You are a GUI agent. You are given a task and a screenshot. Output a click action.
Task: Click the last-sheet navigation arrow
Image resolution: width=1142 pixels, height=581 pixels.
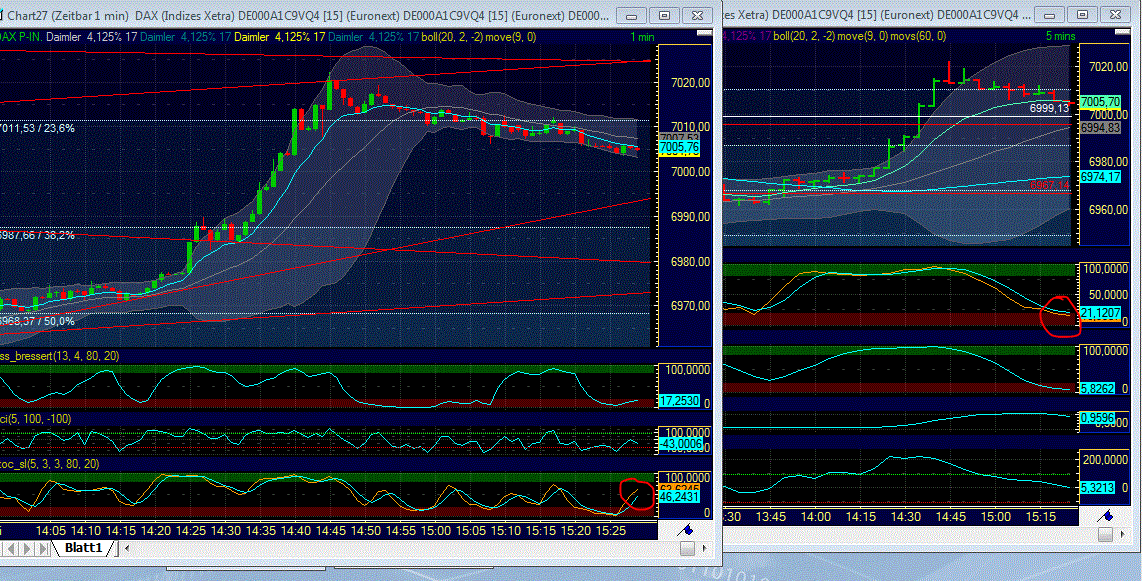[42, 548]
